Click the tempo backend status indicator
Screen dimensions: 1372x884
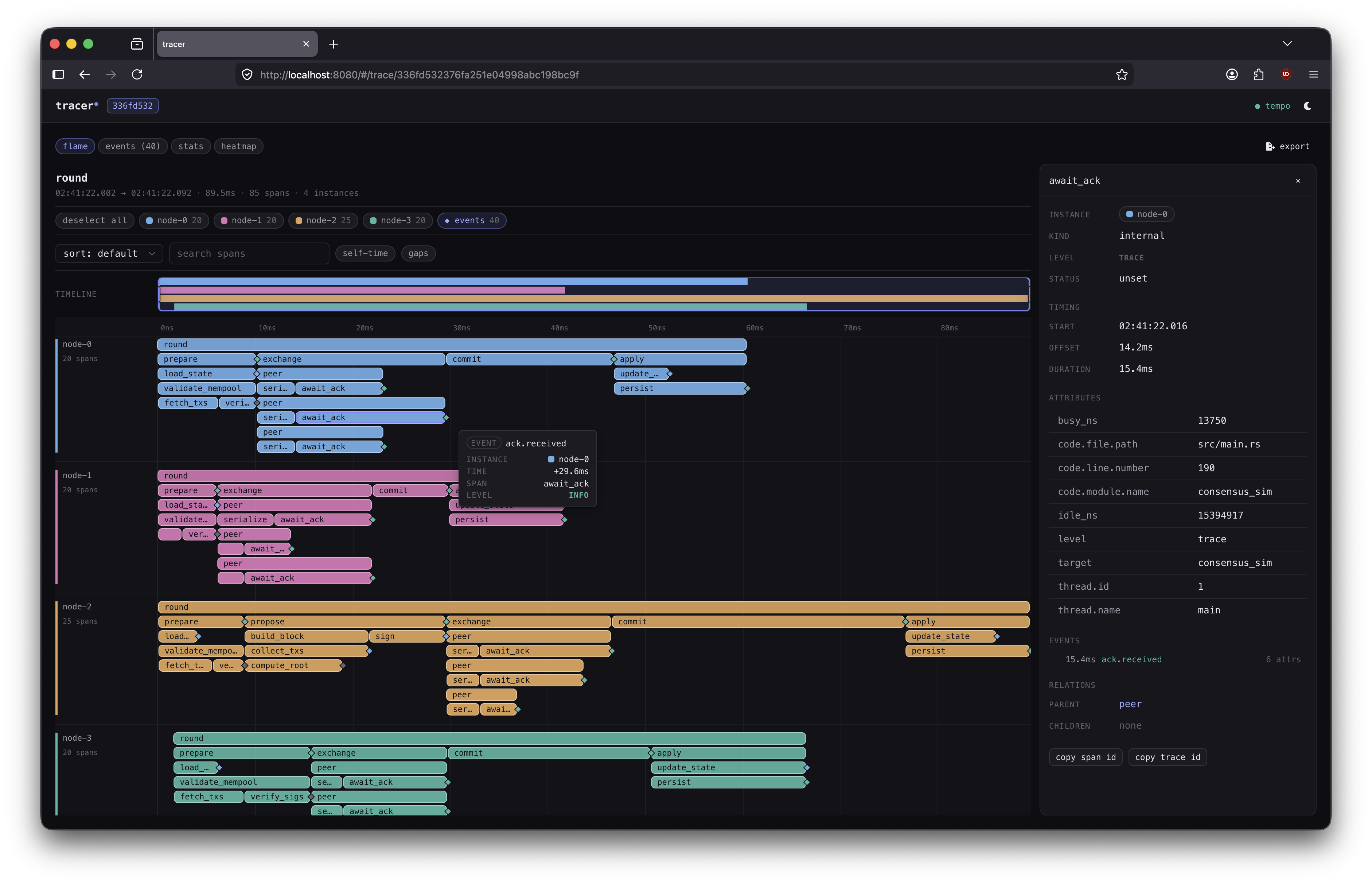coord(1272,106)
